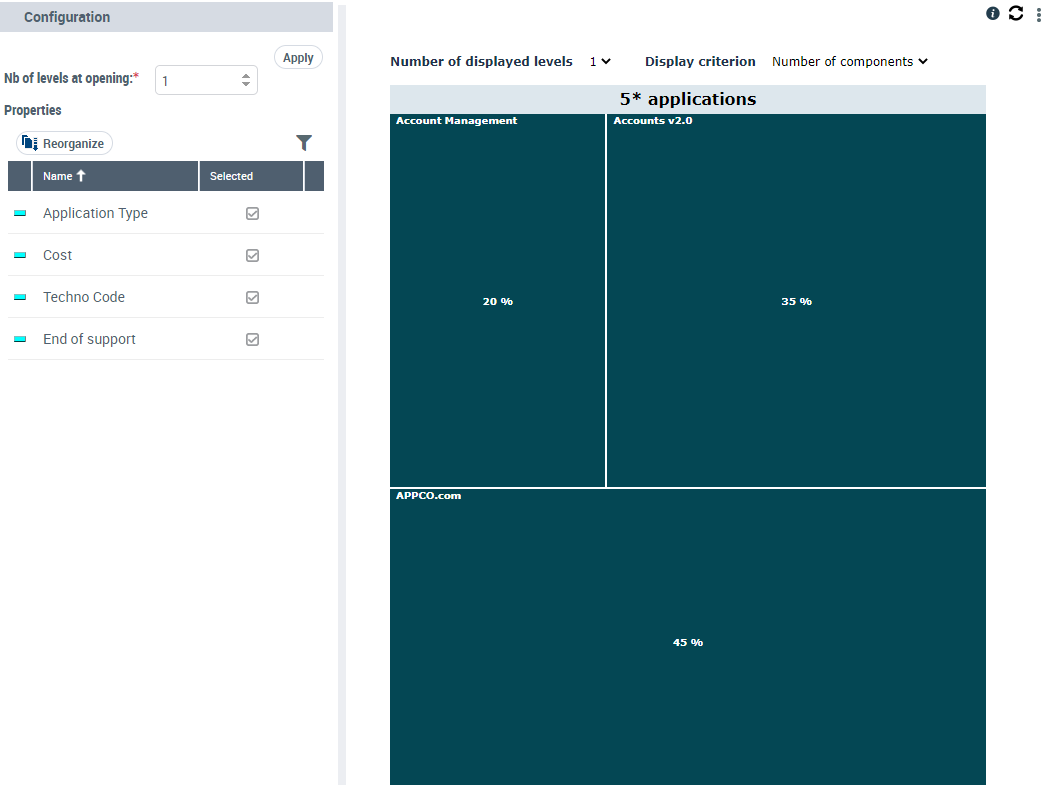
Task: Expand the Display criterion dropdown
Action: [850, 62]
